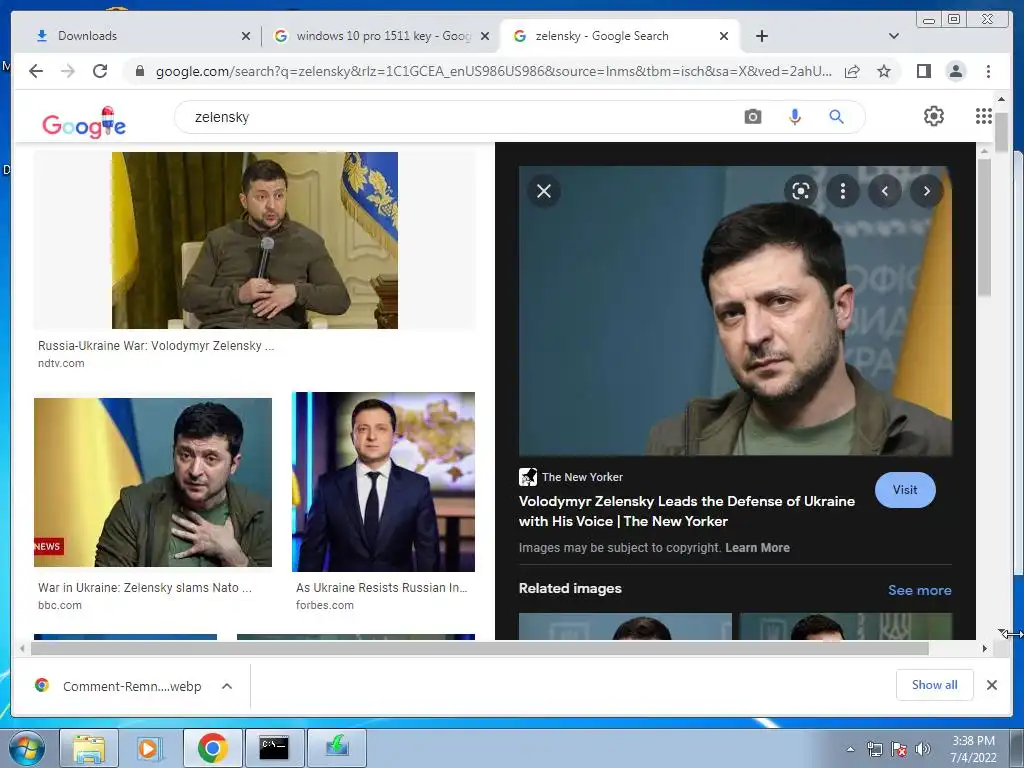Click As Ukraine Resists Russian In... caption

[x=381, y=588]
